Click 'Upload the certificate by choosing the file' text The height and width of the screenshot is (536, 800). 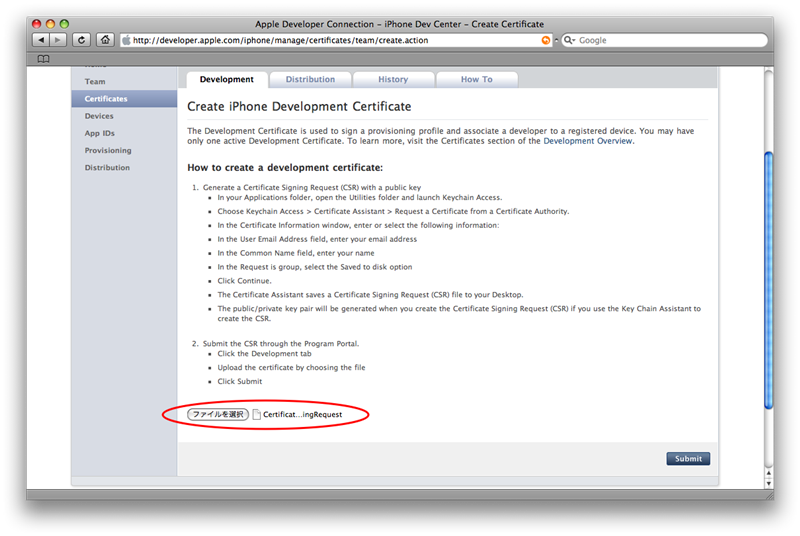point(291,368)
